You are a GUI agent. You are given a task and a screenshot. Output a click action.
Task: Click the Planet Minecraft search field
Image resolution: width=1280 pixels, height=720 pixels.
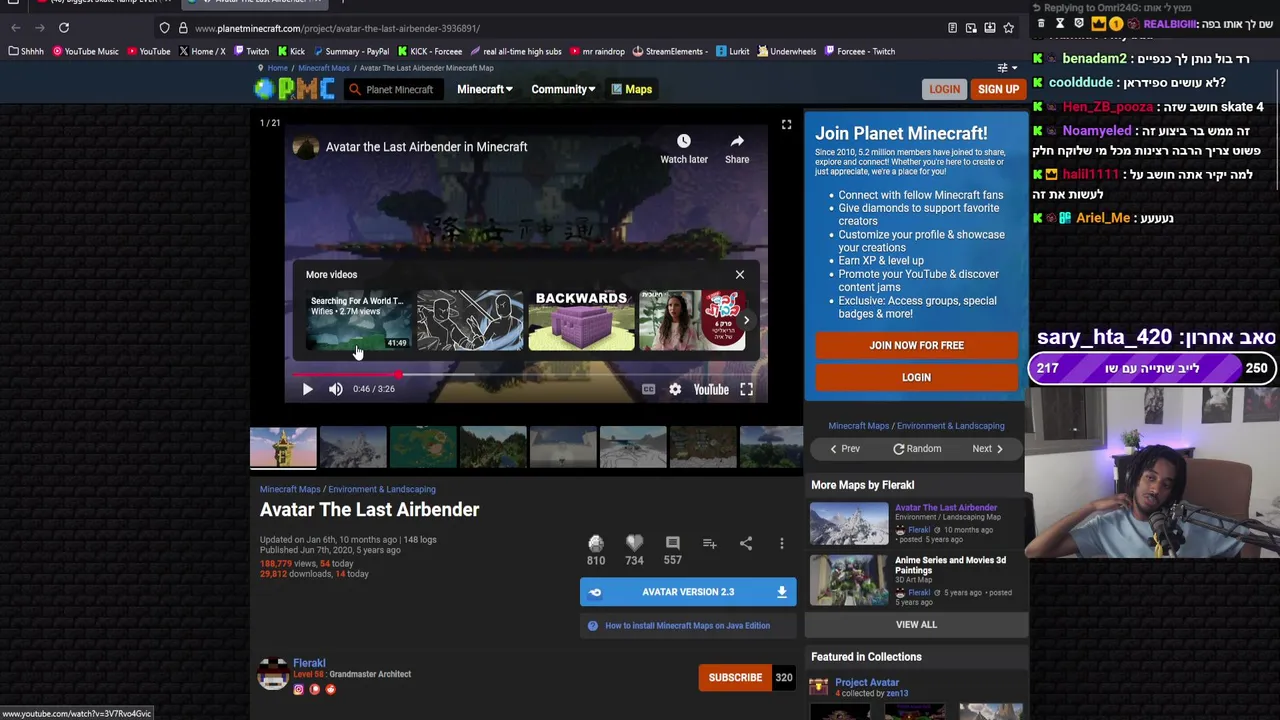pos(392,90)
